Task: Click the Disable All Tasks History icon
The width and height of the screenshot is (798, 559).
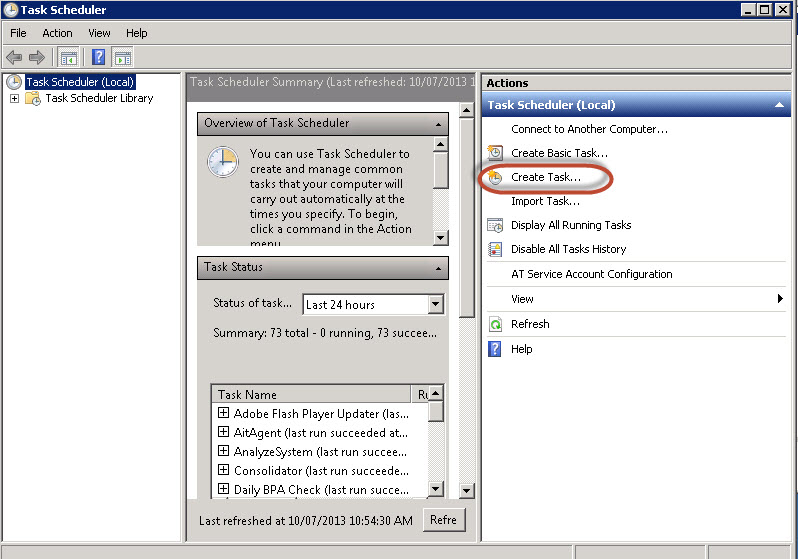Action: (494, 249)
